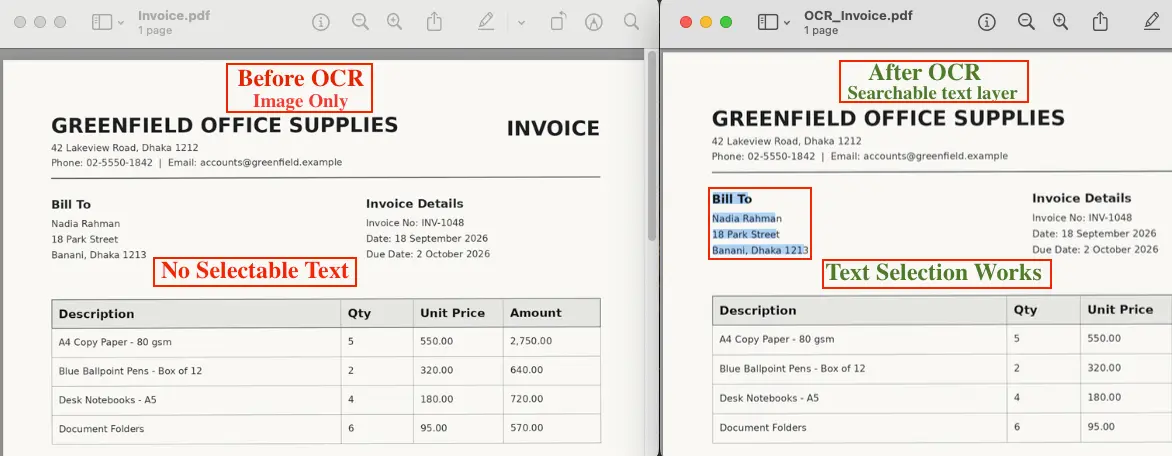Toggle sidebar in the OCR_Invoice.pdf window
The image size is (1172, 456).
coord(768,22)
